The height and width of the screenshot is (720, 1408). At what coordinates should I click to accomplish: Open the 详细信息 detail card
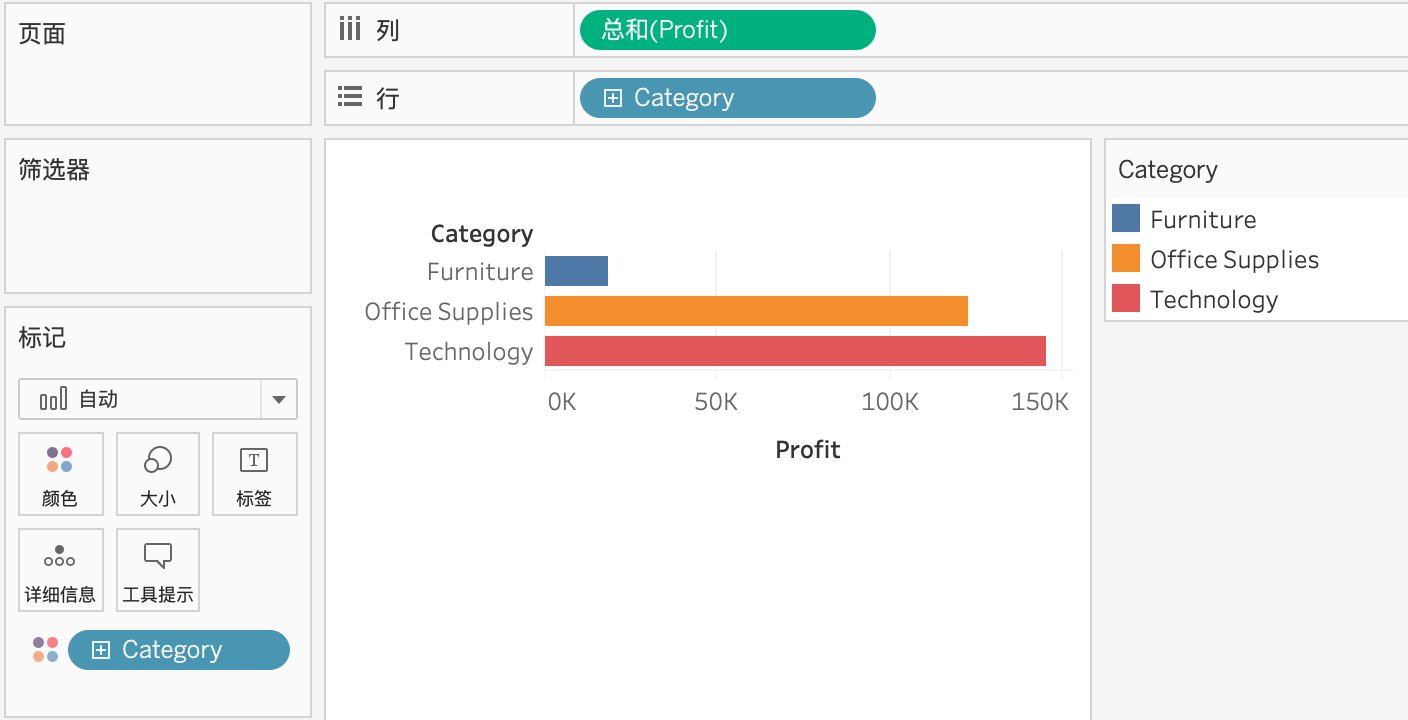[60, 570]
